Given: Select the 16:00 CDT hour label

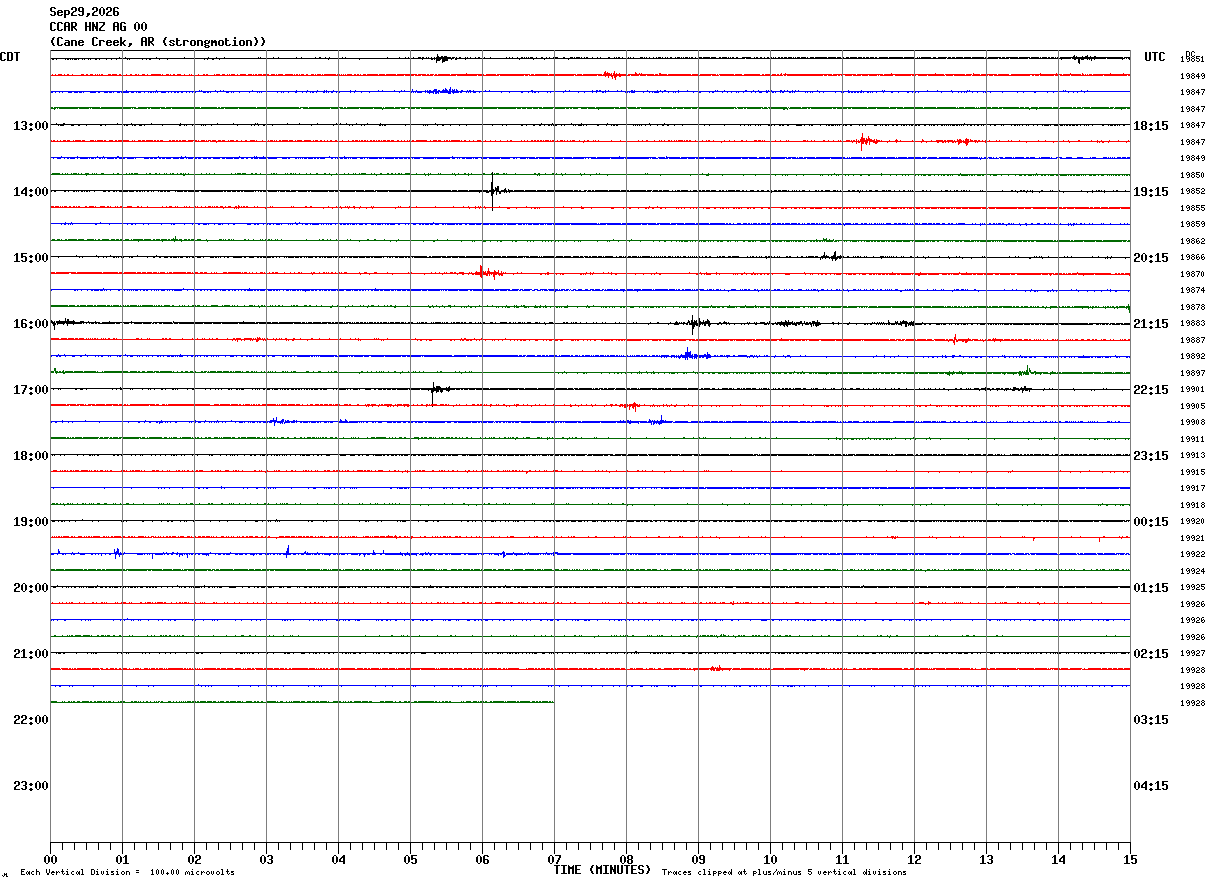Looking at the screenshot, I should point(31,324).
